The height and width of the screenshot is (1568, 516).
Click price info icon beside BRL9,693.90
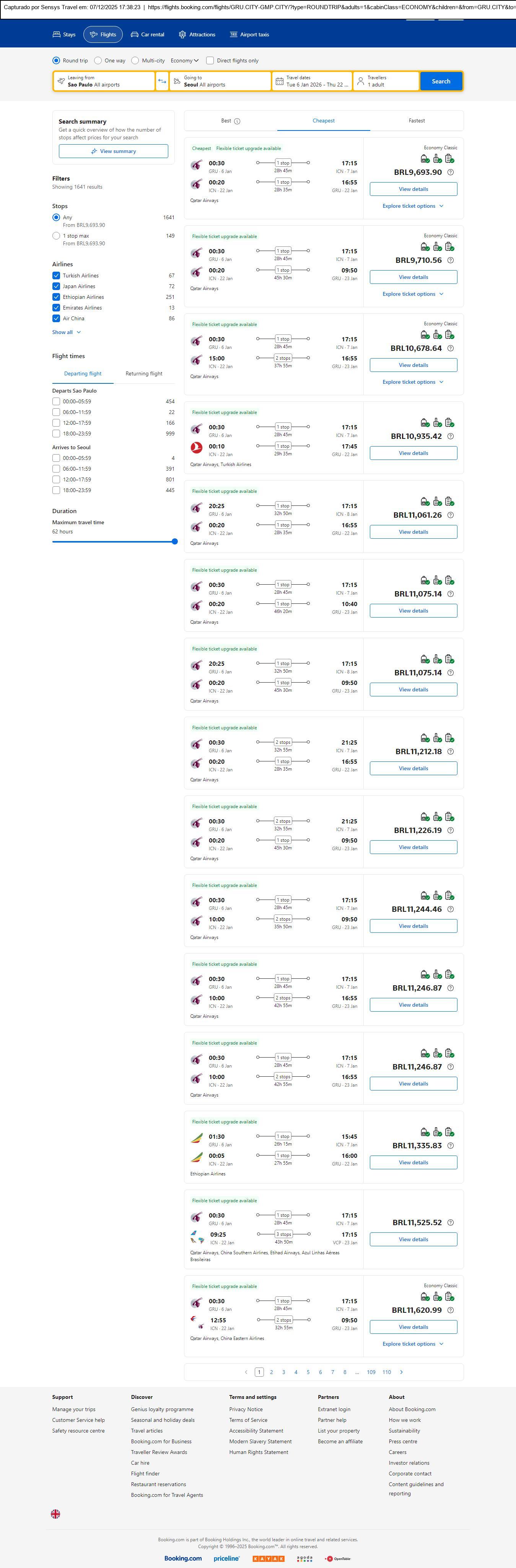[450, 172]
